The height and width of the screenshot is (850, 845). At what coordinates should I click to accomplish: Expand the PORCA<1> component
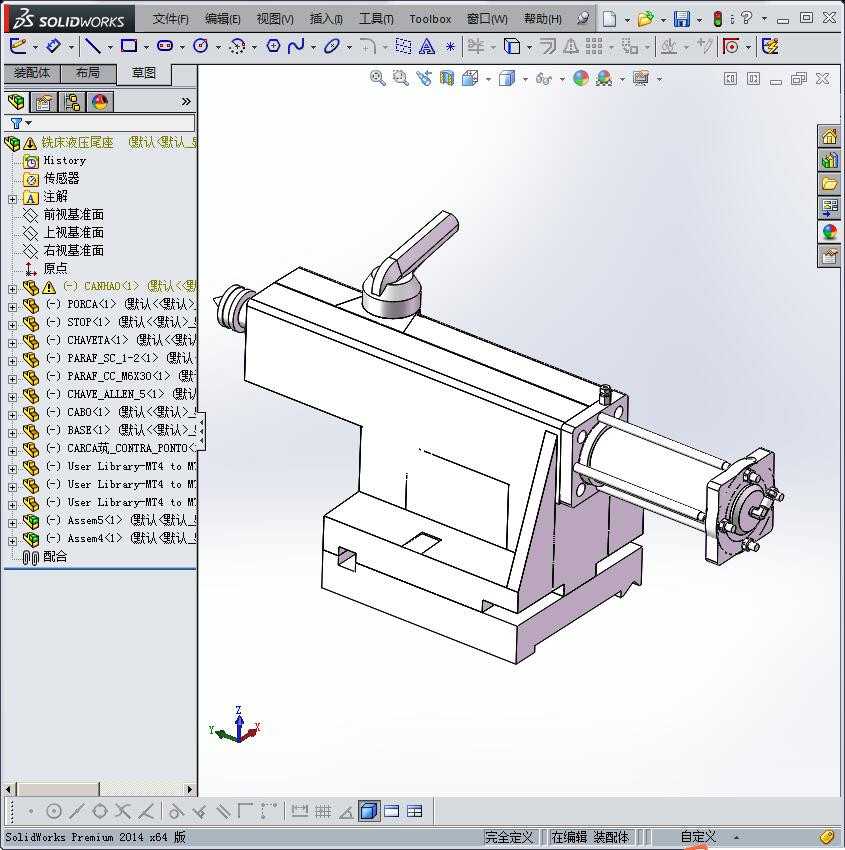12,307
